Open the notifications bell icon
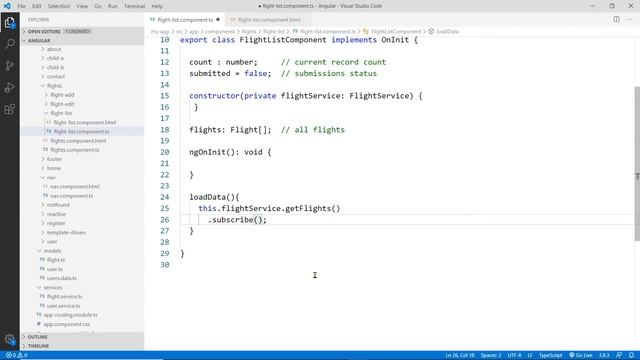This screenshot has height=360, width=640. pyautogui.click(x=631, y=355)
